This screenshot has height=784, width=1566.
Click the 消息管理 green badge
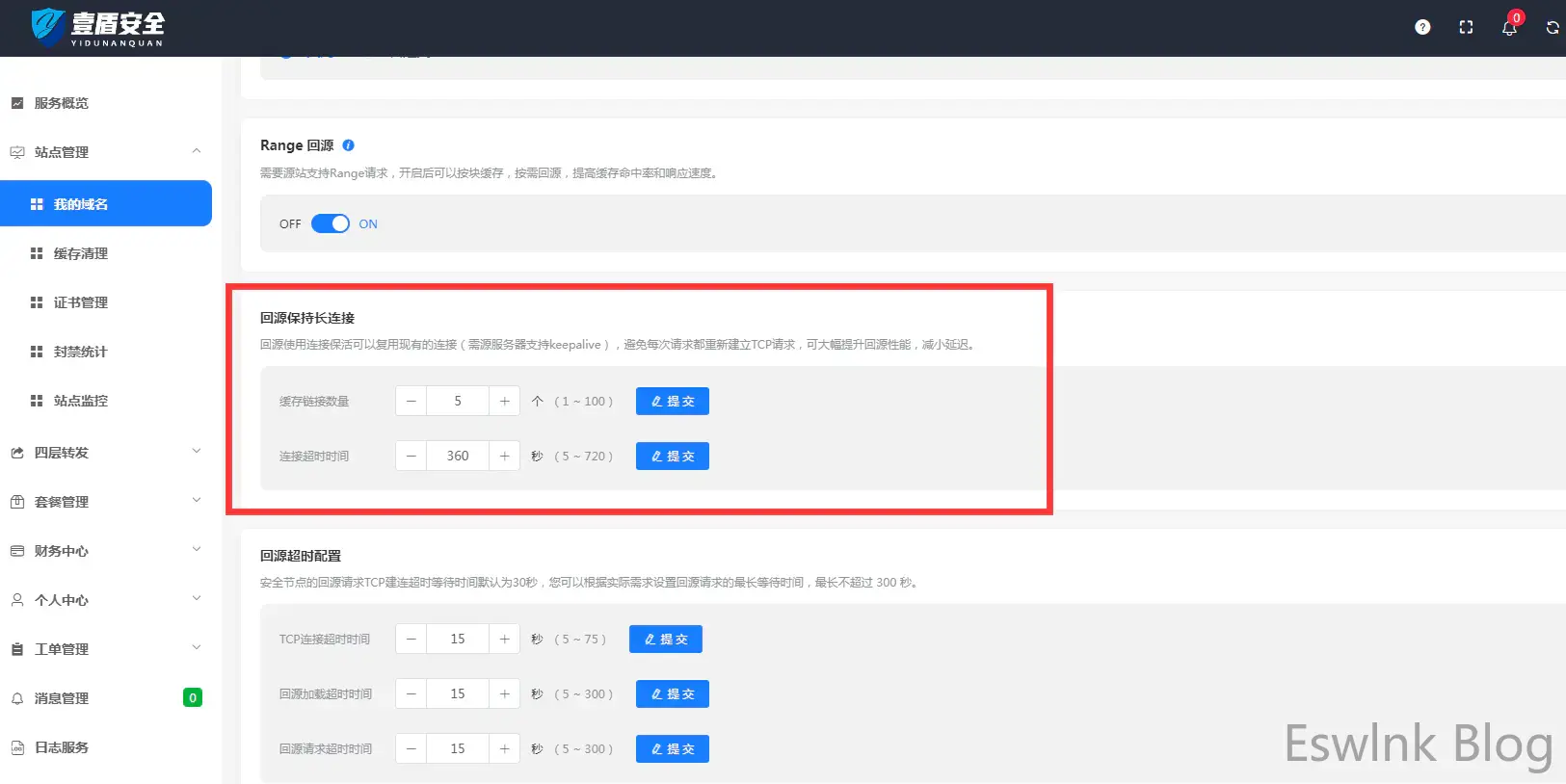(193, 698)
